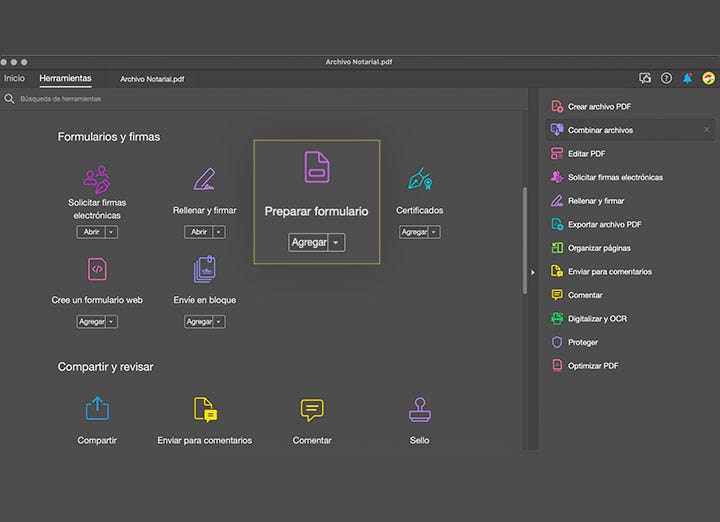Select the Rellenar y firmar pen icon

click(x=204, y=180)
